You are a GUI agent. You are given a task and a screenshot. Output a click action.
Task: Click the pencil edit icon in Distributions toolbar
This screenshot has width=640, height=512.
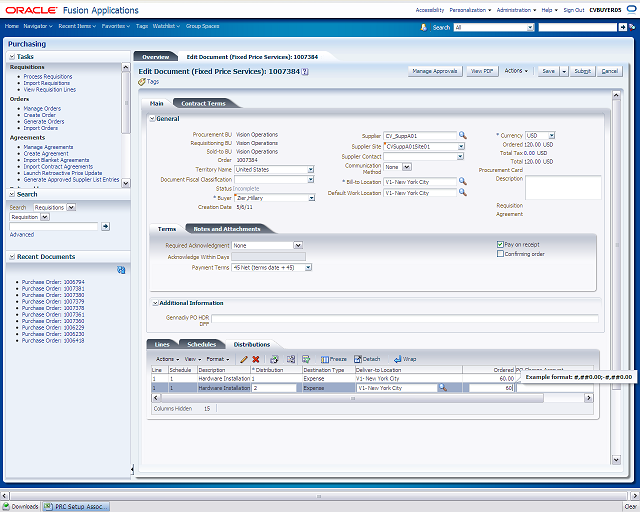point(244,359)
